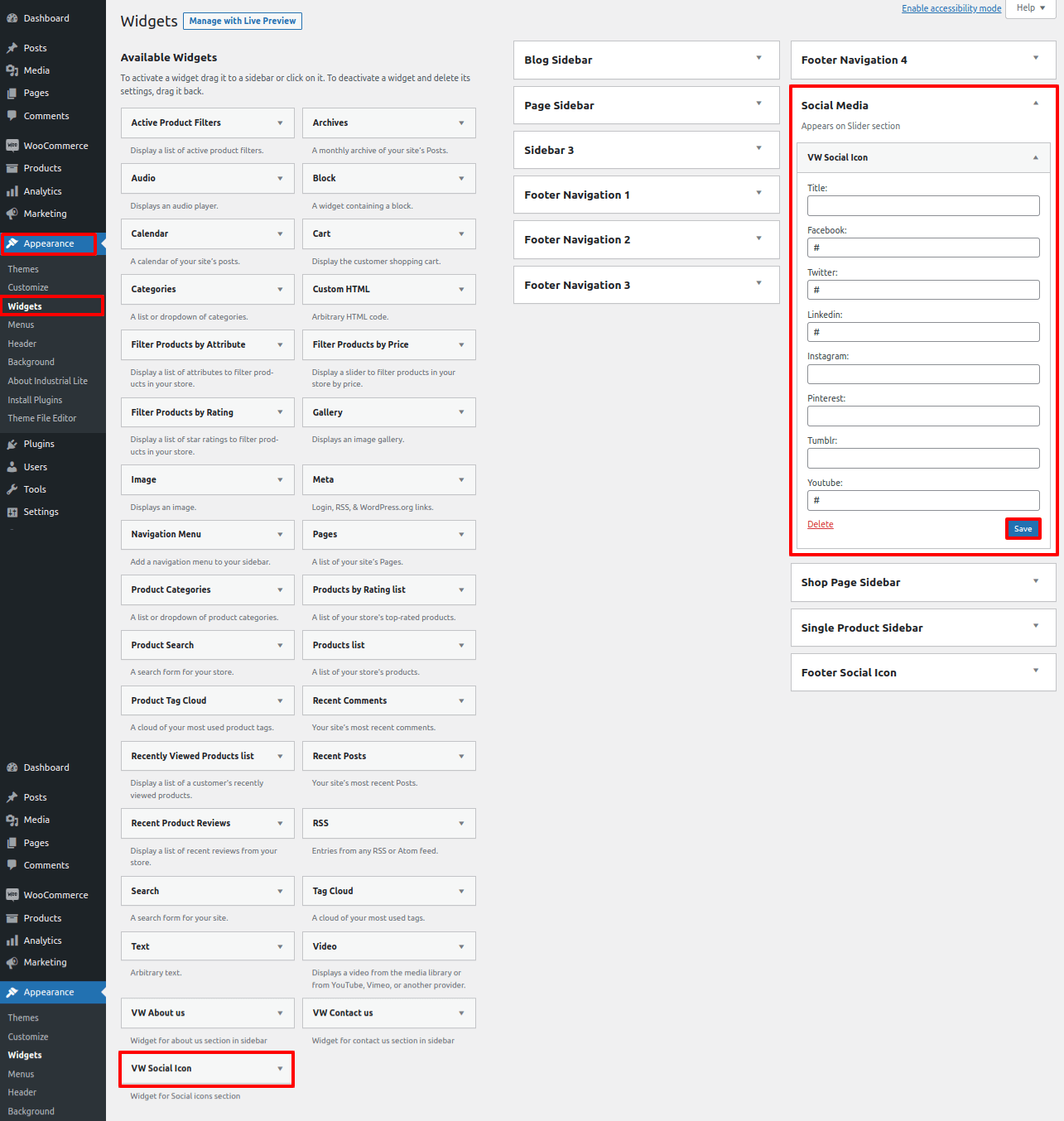Open About Industrial Lite submenu page
Screen dimensions: 1064x1121
47,381
